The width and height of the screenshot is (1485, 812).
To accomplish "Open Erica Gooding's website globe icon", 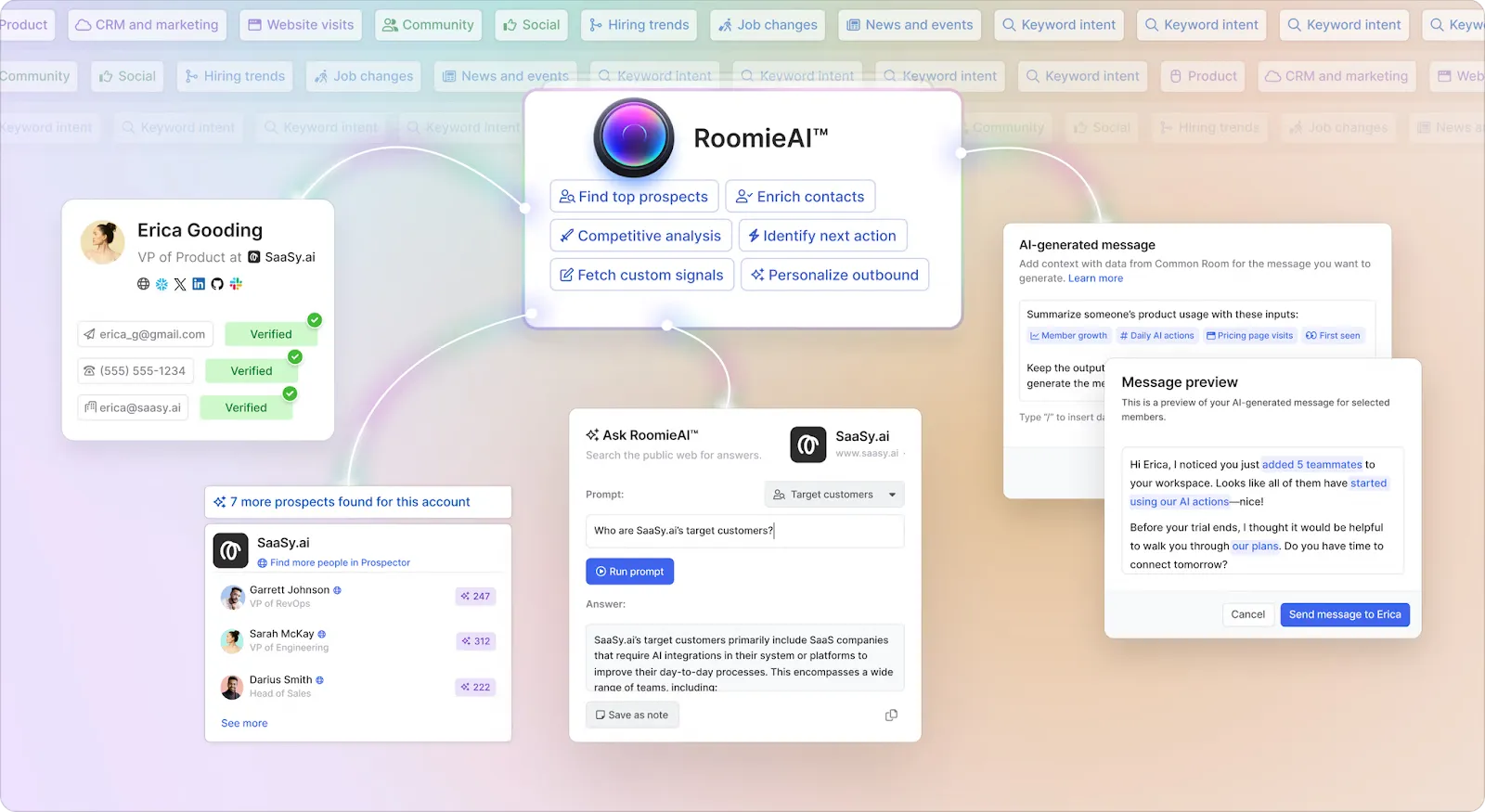I will click(143, 284).
